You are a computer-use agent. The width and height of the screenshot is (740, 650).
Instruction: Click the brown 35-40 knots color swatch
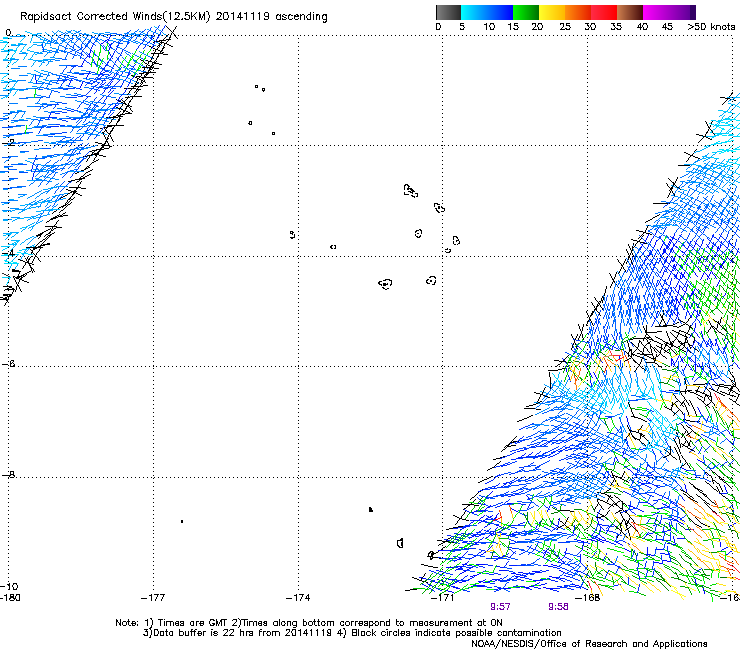[x=630, y=12]
